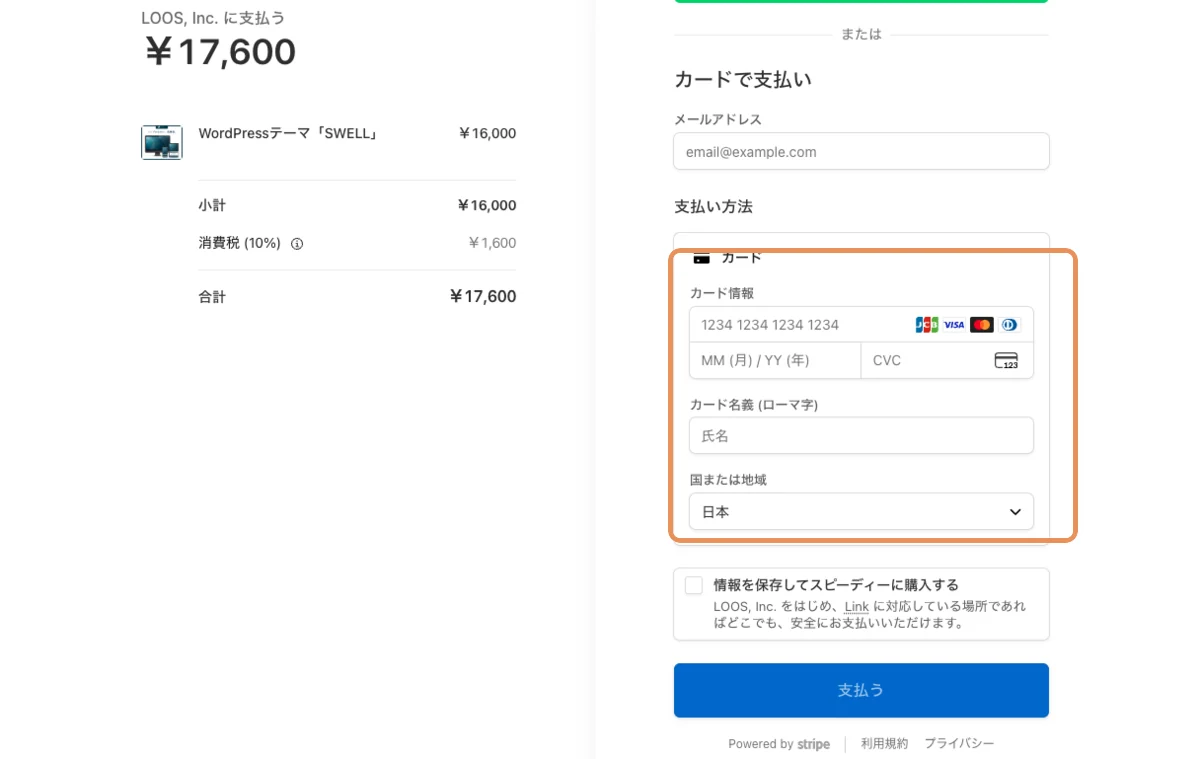1200x759 pixels.
Task: Click the card icon beside カード label
Action: (x=702, y=258)
